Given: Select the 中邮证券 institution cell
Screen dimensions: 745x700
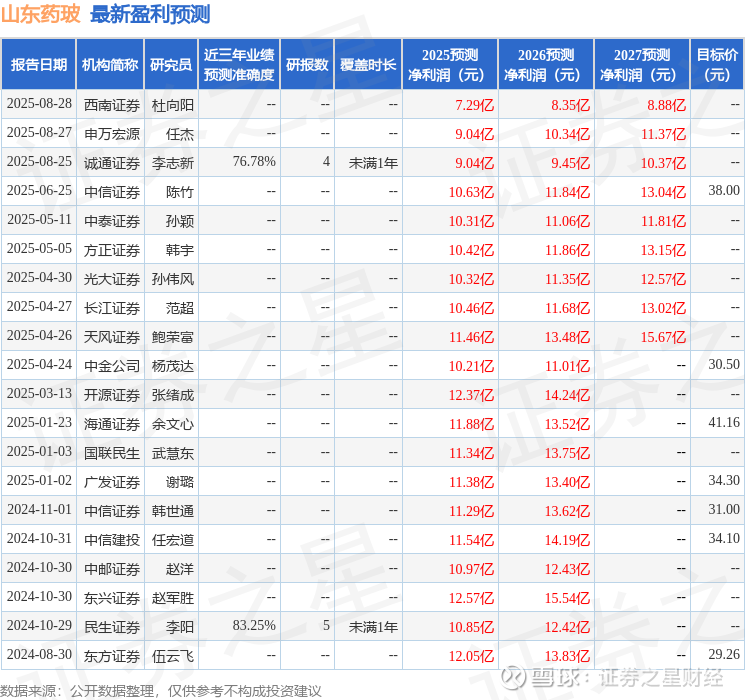Looking at the screenshot, I should (x=112, y=569).
